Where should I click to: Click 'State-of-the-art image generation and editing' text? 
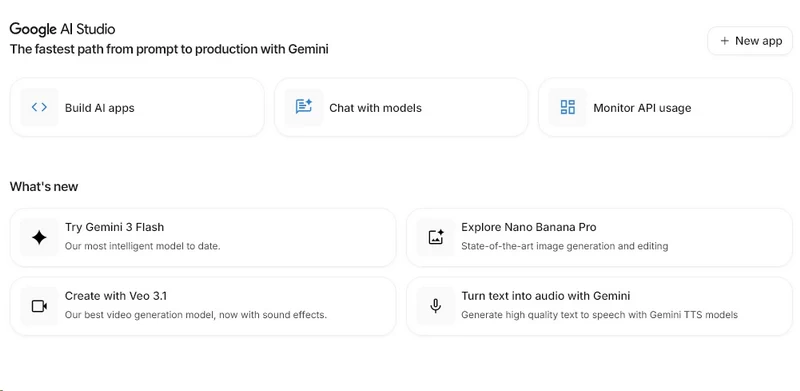click(565, 246)
